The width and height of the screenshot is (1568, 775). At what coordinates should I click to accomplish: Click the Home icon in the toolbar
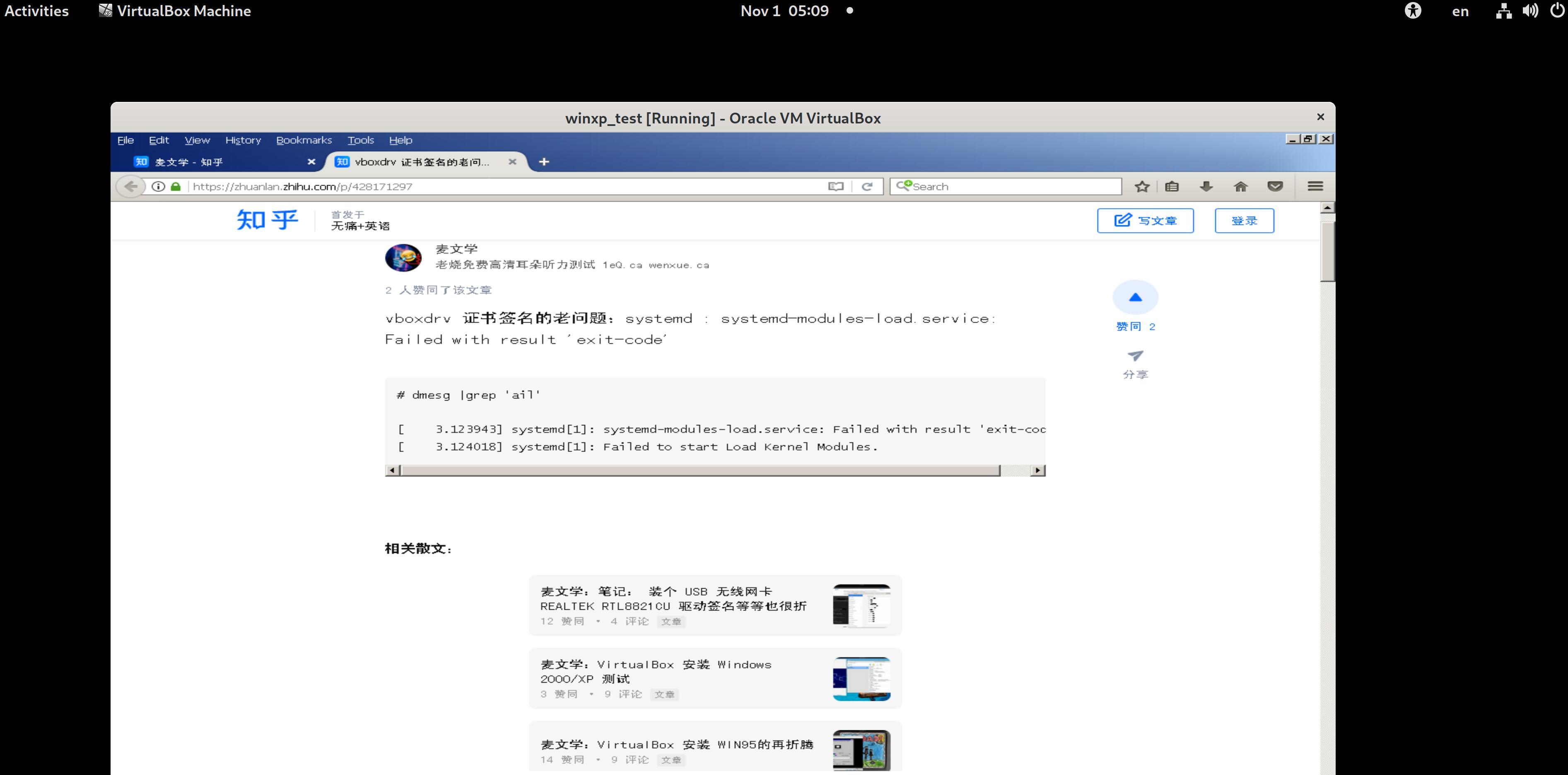click(1241, 186)
